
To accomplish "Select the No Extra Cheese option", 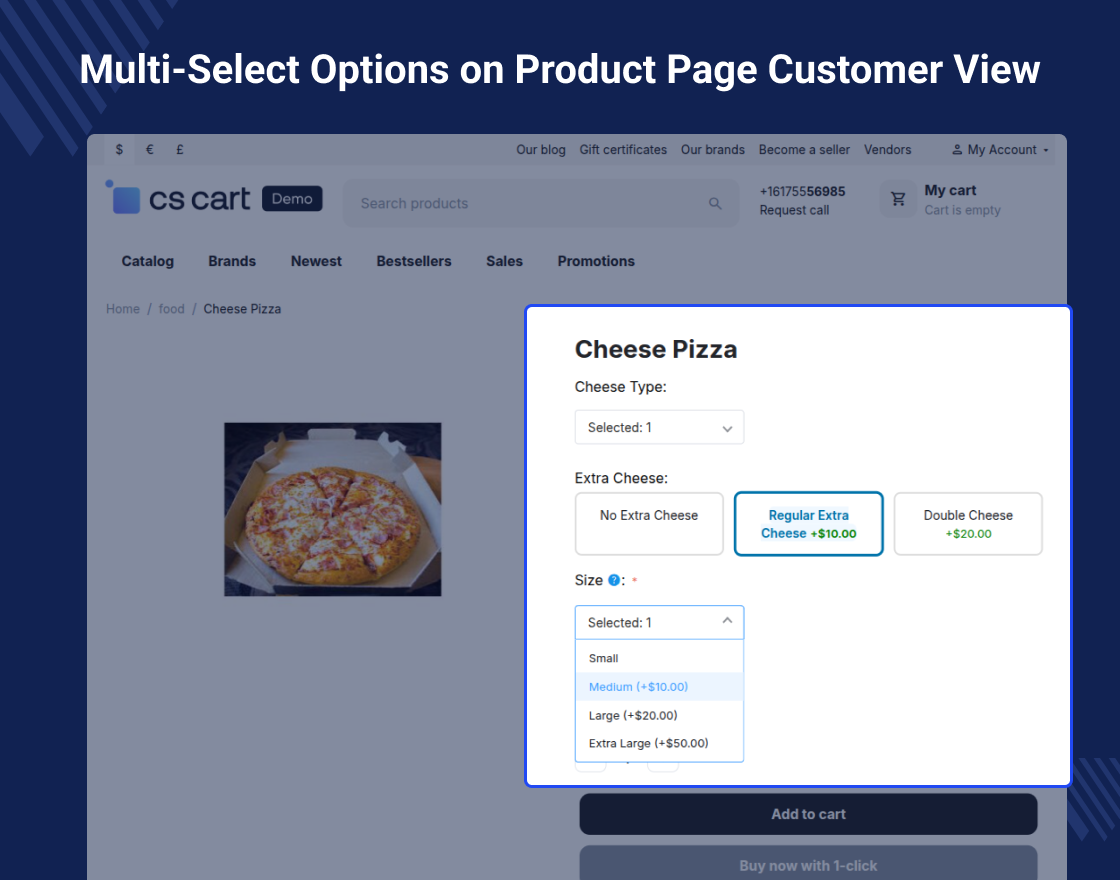I will click(649, 523).
